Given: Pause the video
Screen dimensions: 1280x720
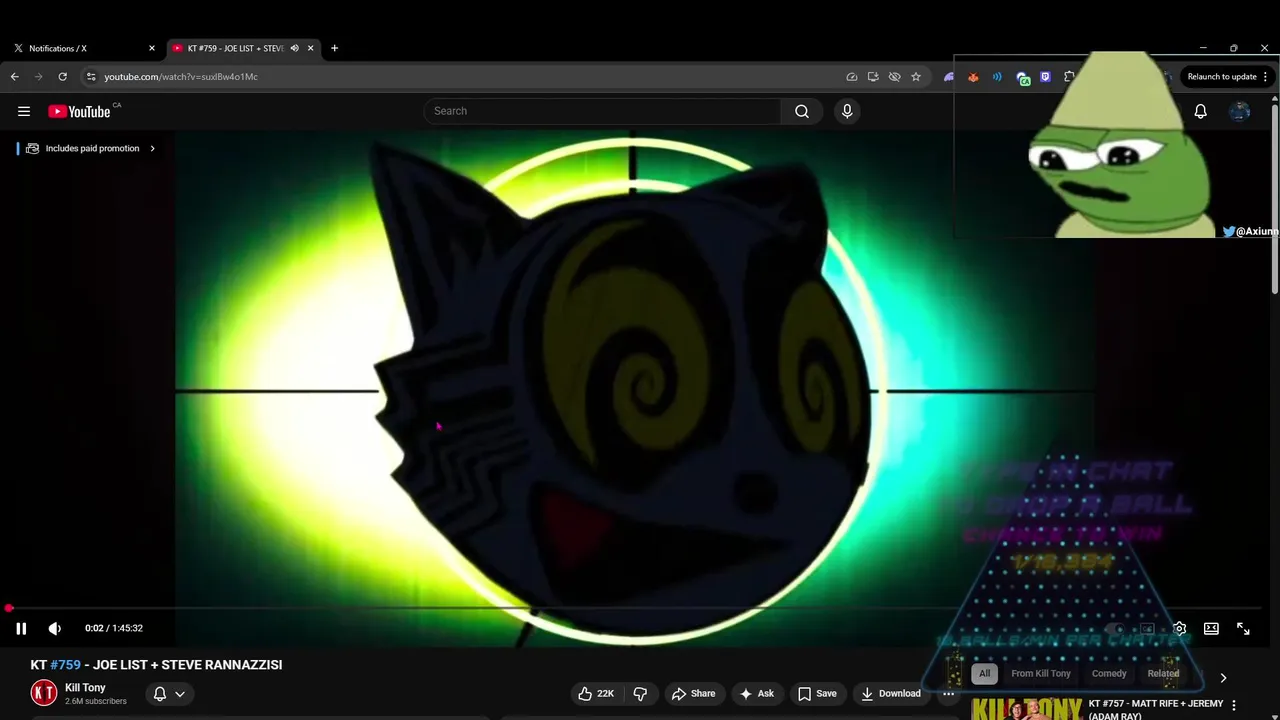Looking at the screenshot, I should click(21, 628).
